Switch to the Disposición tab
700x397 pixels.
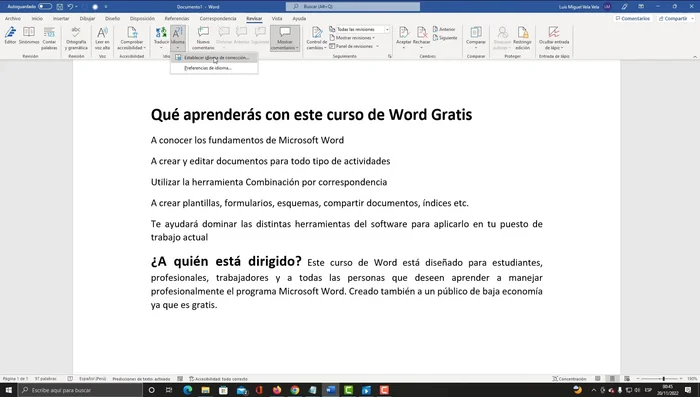click(x=142, y=19)
